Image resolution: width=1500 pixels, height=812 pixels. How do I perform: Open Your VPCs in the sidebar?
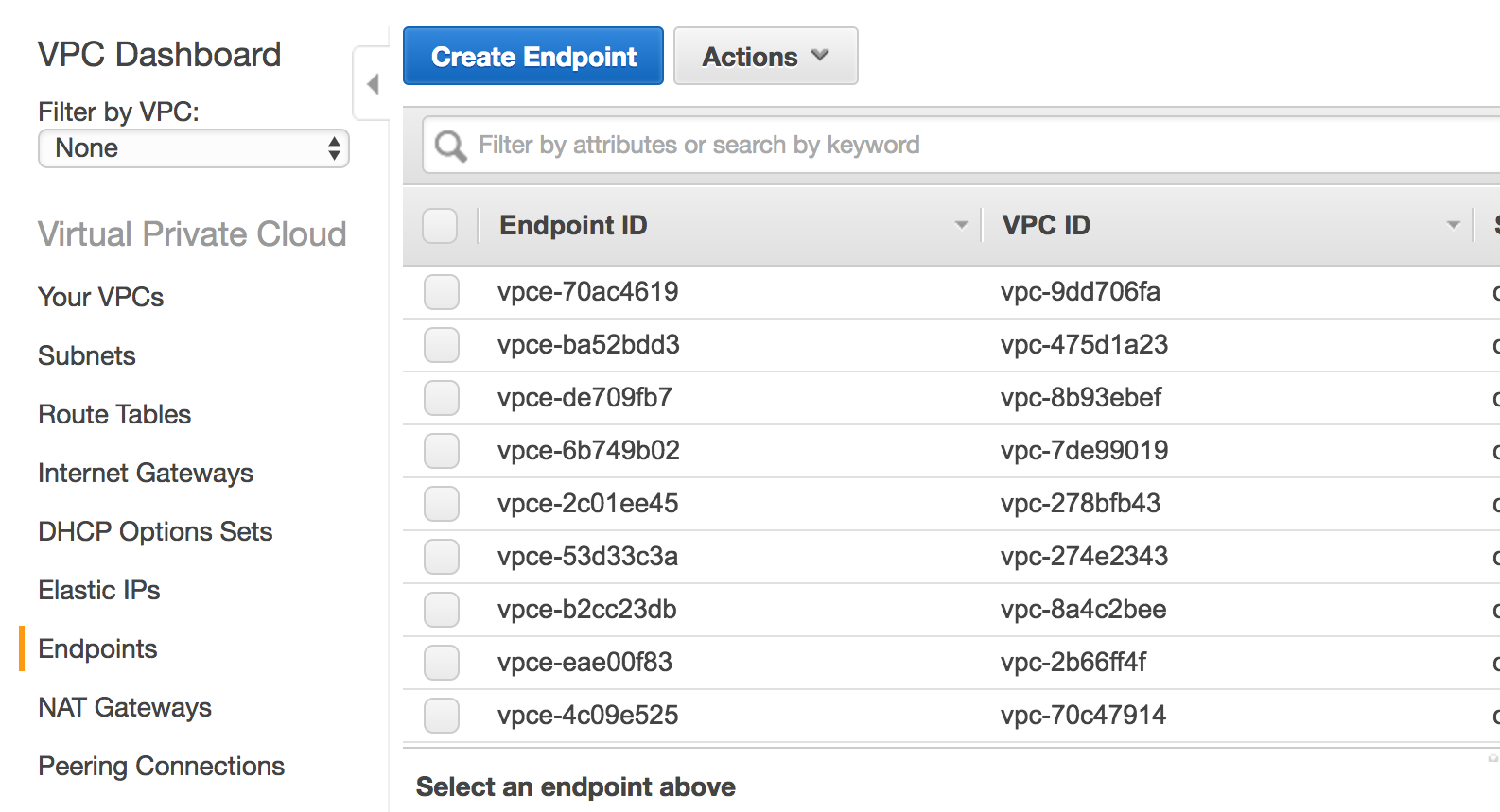coord(101,297)
